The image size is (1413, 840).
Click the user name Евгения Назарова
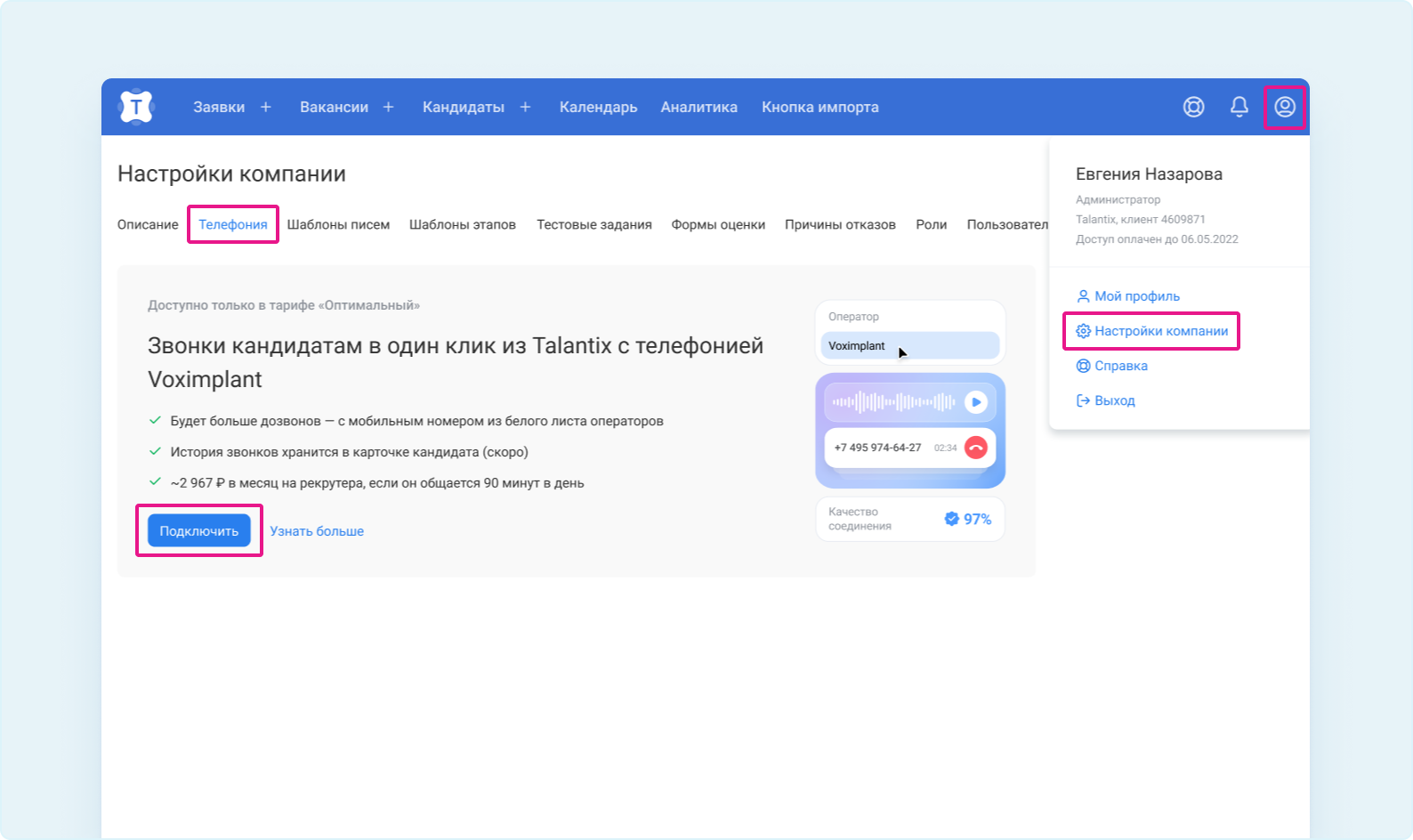click(x=1149, y=174)
